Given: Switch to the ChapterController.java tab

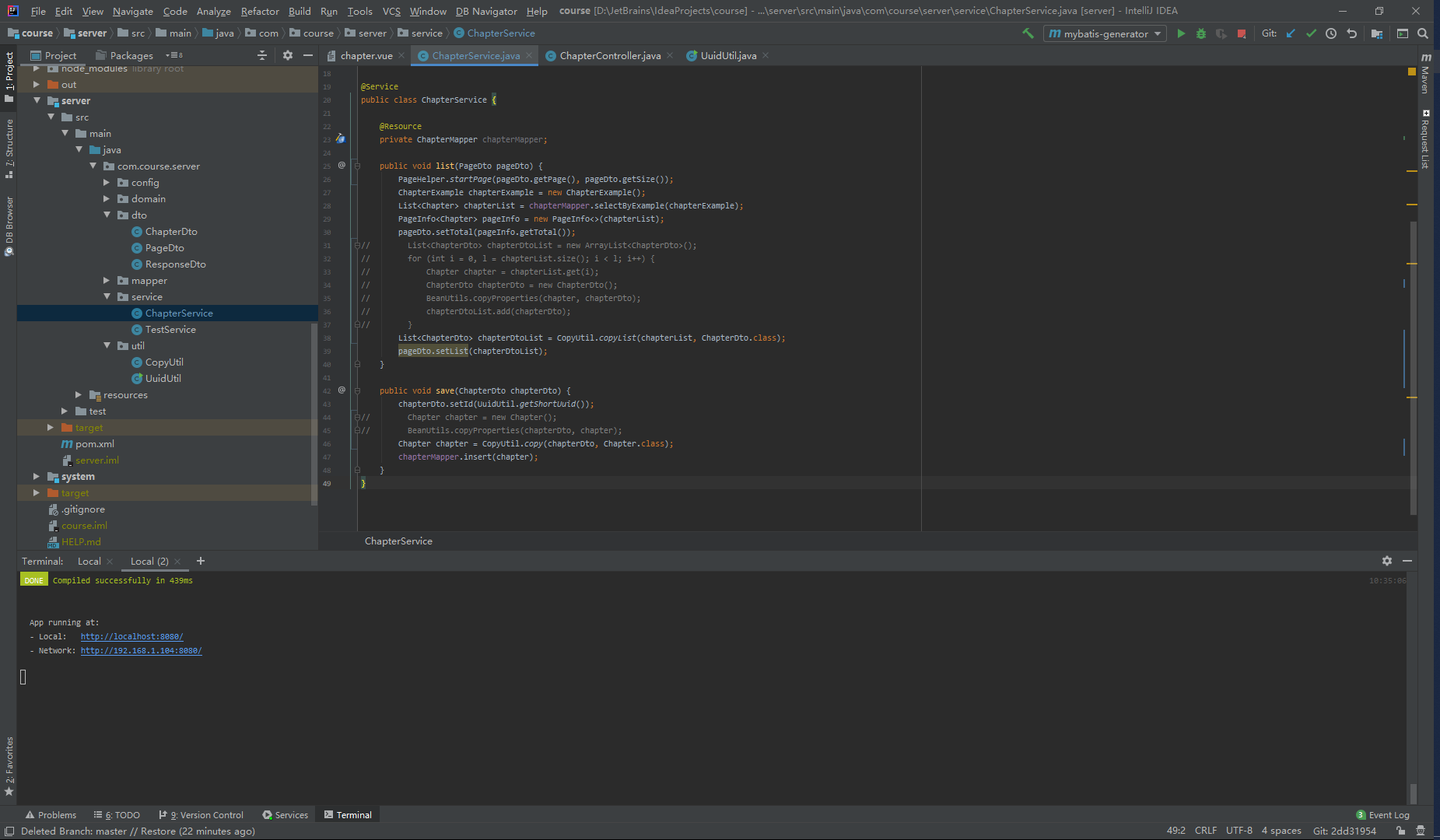Looking at the screenshot, I should coord(610,55).
